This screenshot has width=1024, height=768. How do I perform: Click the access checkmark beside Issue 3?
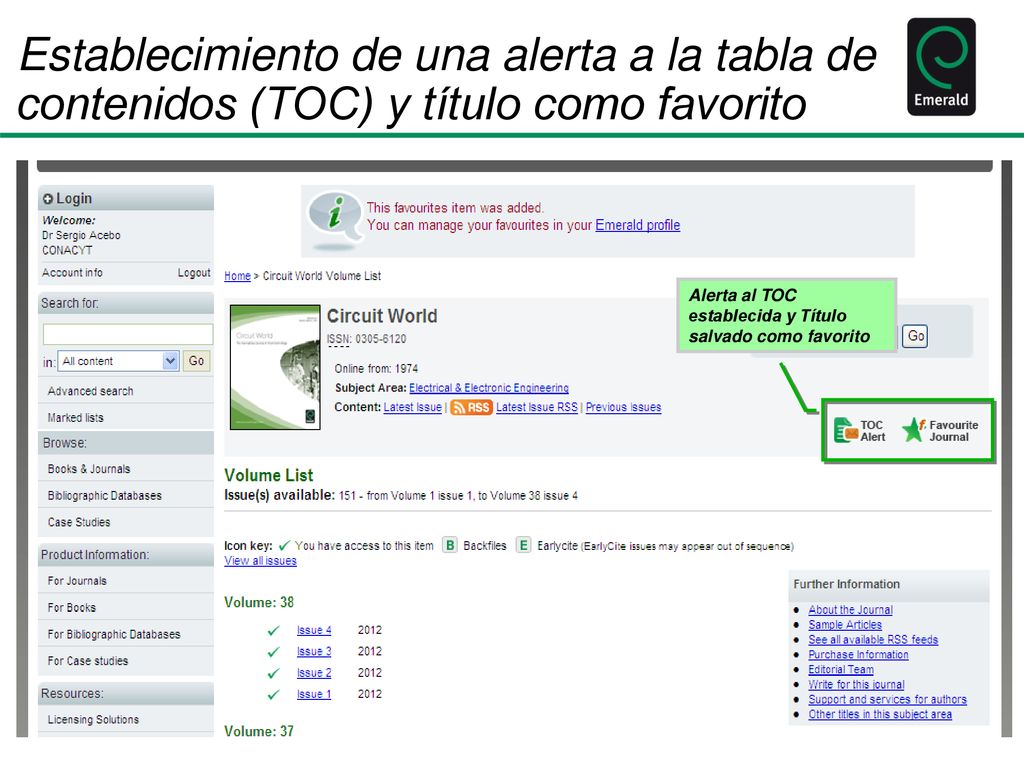pyautogui.click(x=274, y=652)
